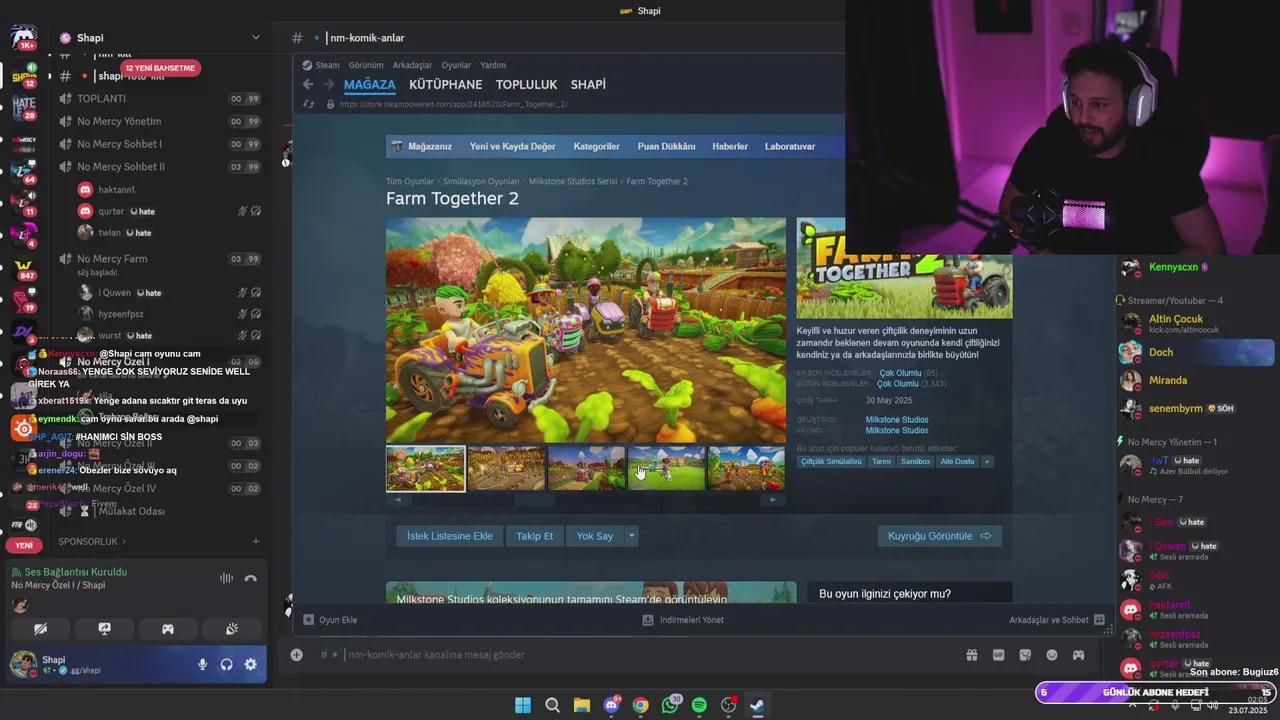The width and height of the screenshot is (1280, 720).
Task: Open Yeni ve Kayda Değer menu
Action: click(x=512, y=146)
